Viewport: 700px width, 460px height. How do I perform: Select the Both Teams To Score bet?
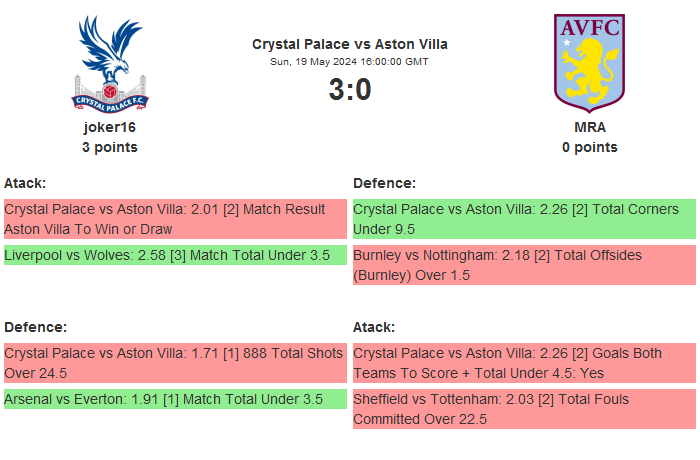click(524, 363)
